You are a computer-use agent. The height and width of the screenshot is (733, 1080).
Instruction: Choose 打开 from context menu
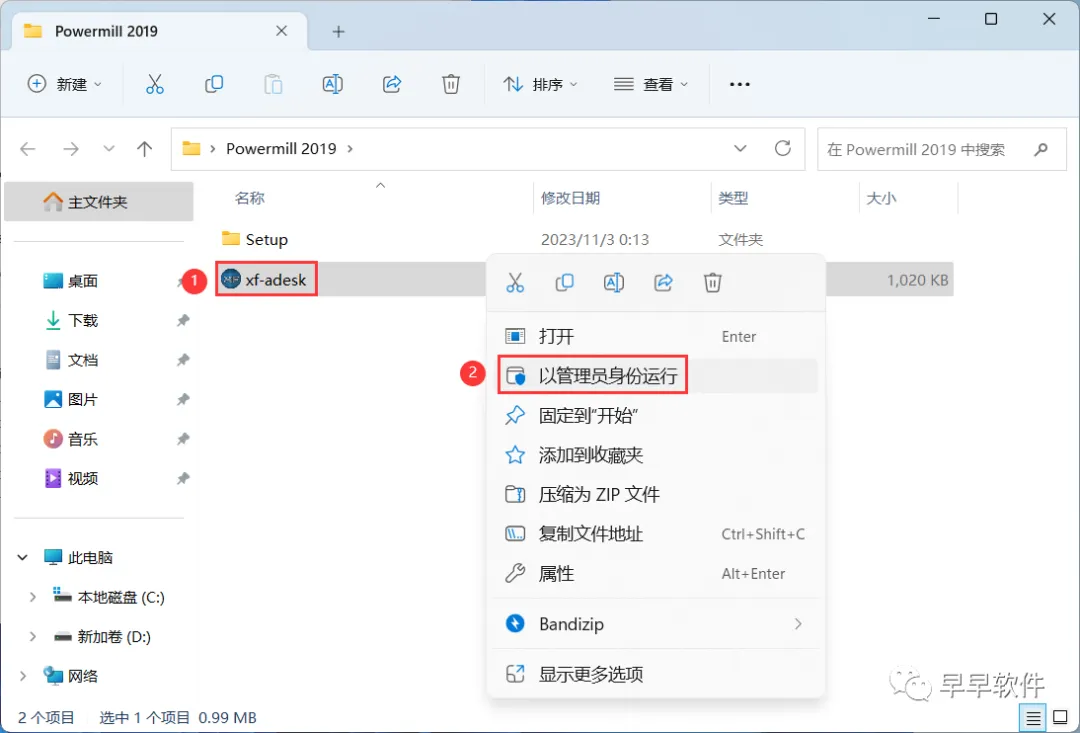656,336
